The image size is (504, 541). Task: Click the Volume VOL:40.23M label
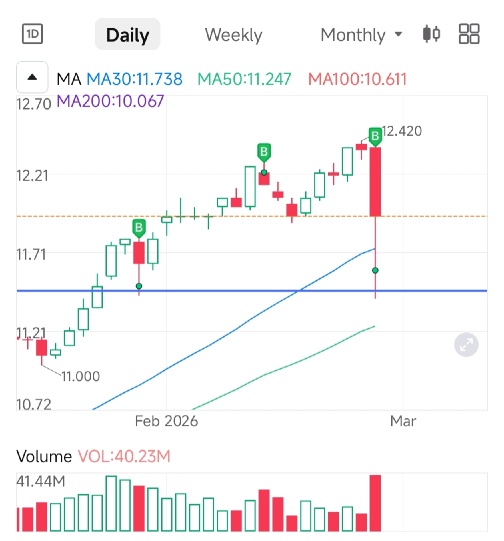[x=93, y=456]
